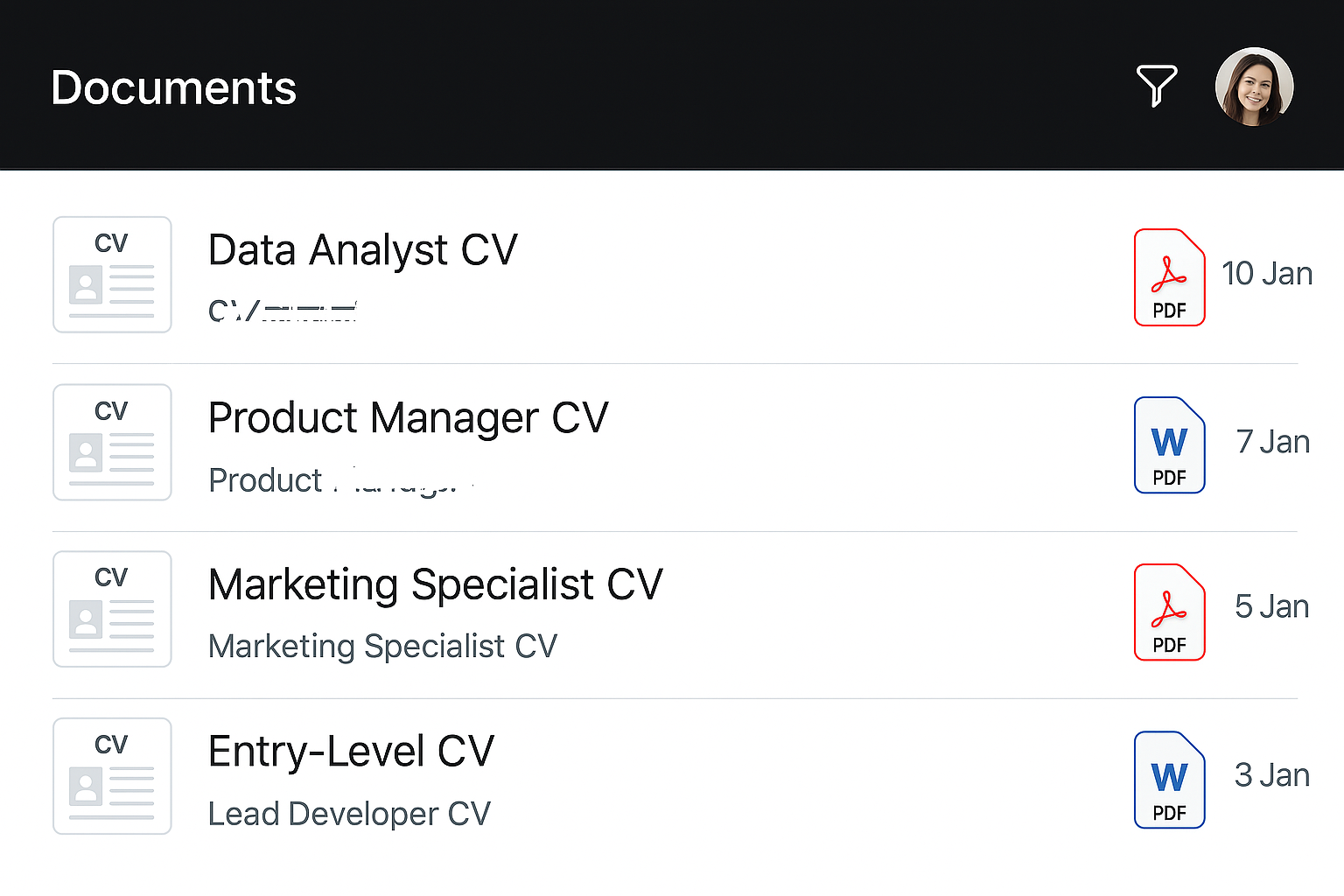Click Marketing Specialist CV thumbnail icon
This screenshot has width=1344, height=896.
pos(112,609)
